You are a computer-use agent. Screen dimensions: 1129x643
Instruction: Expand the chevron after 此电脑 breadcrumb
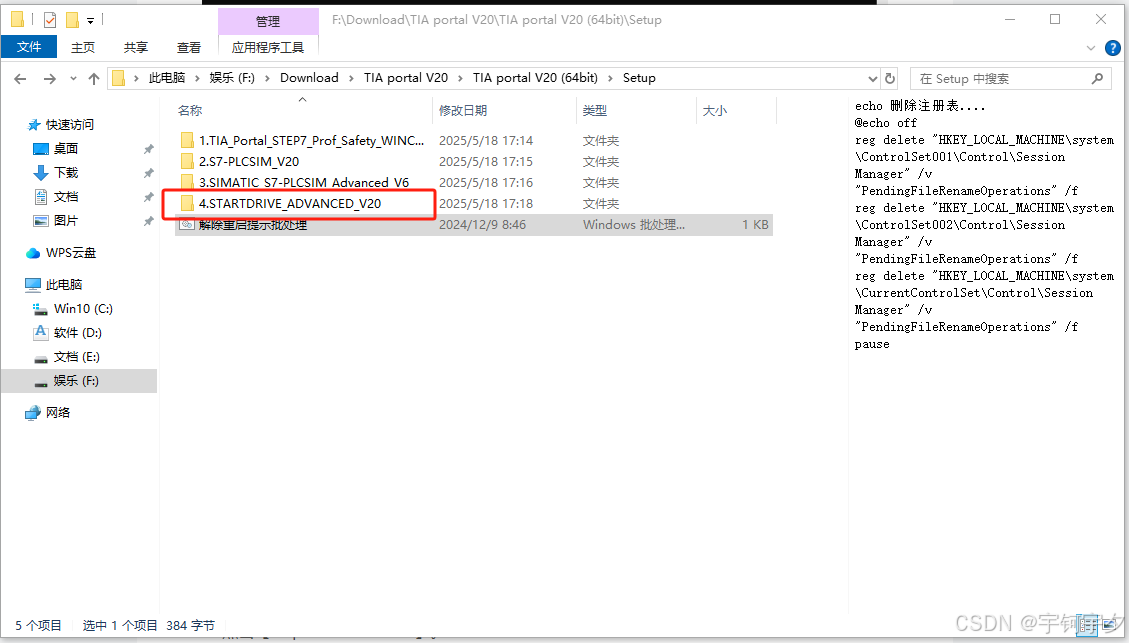(197, 78)
